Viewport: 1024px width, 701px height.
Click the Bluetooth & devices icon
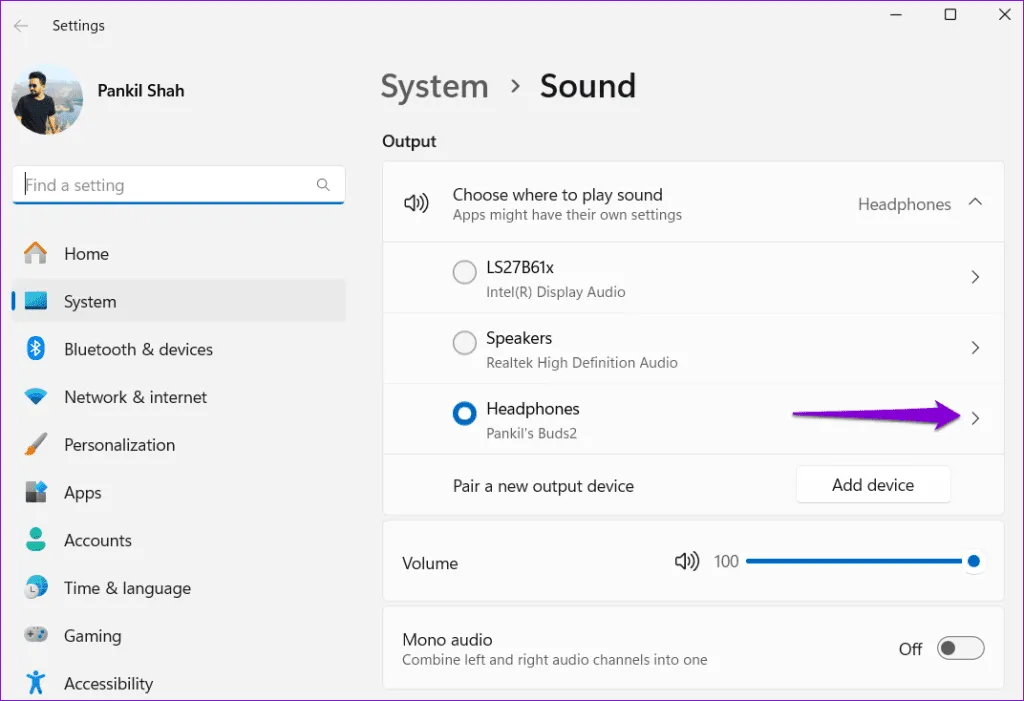click(36, 349)
